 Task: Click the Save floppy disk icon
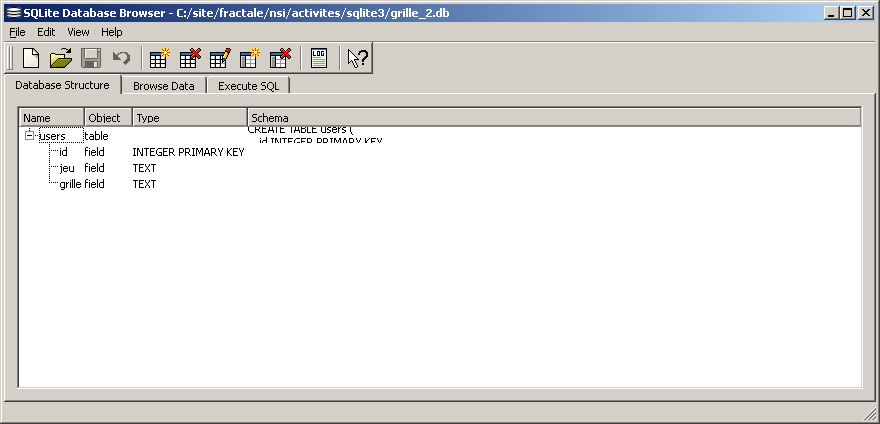pyautogui.click(x=90, y=58)
